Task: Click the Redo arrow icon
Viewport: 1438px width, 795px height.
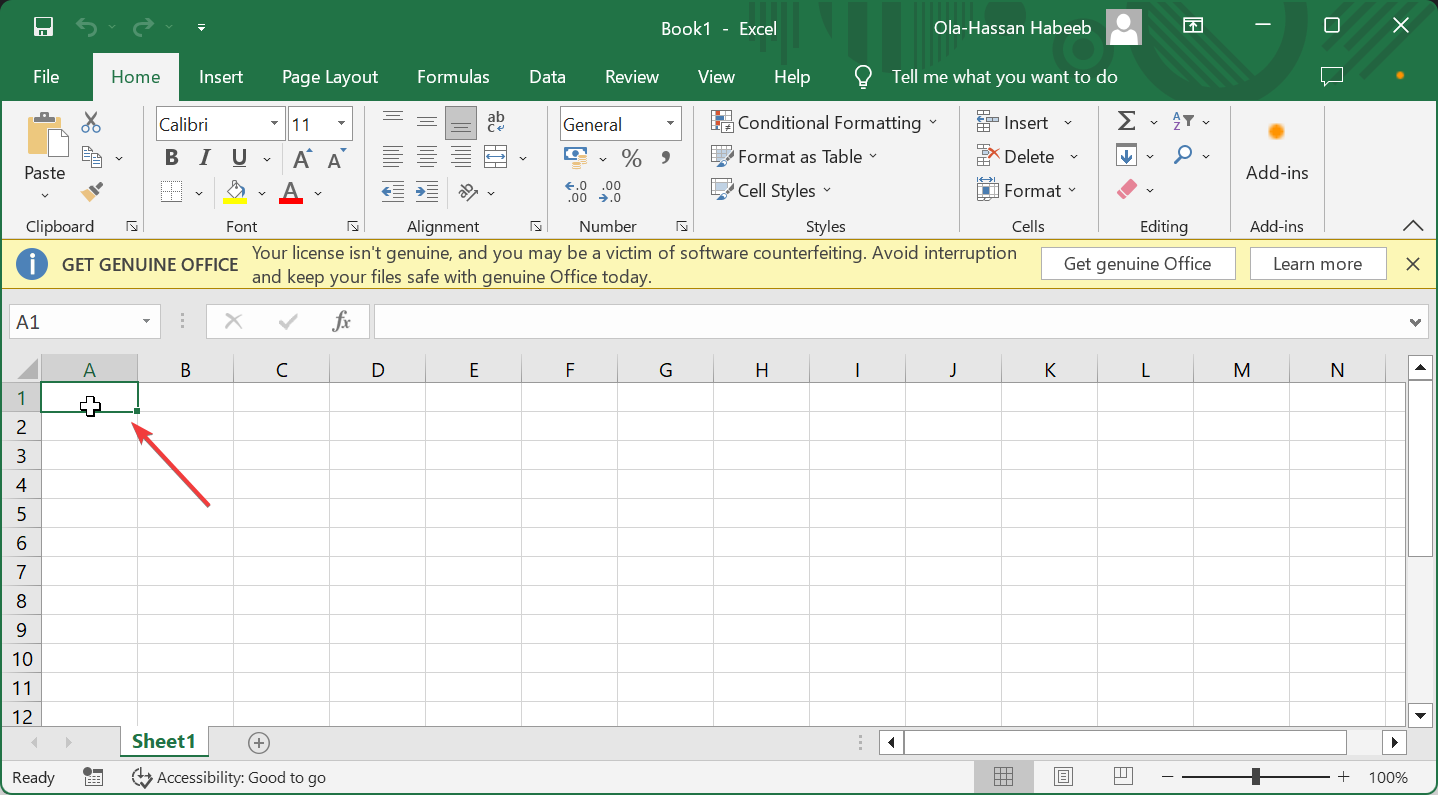Action: (x=143, y=27)
